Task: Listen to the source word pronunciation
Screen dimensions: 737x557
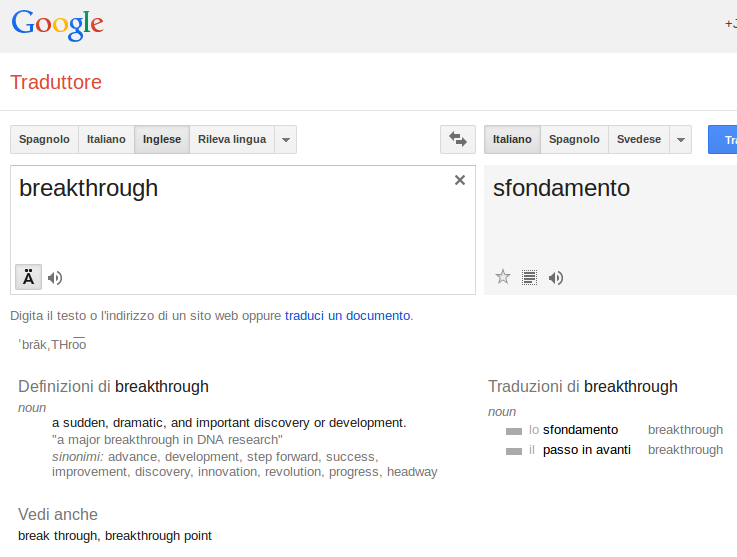Action: (55, 278)
